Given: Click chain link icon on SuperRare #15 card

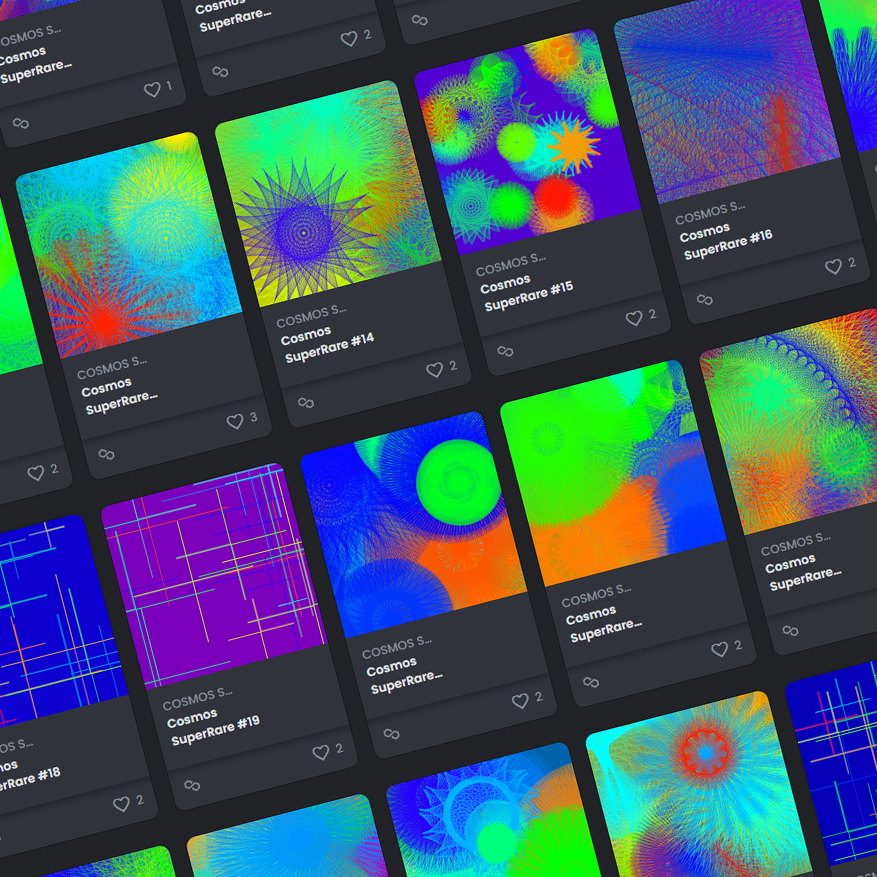Looking at the screenshot, I should point(506,351).
